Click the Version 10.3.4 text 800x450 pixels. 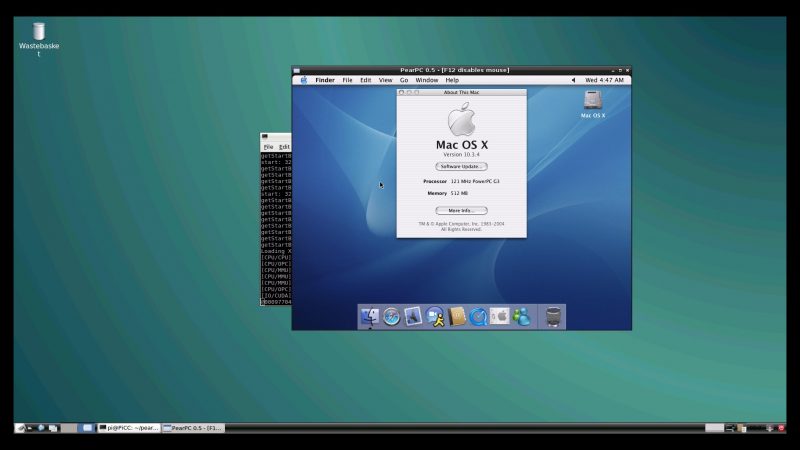(x=461, y=155)
